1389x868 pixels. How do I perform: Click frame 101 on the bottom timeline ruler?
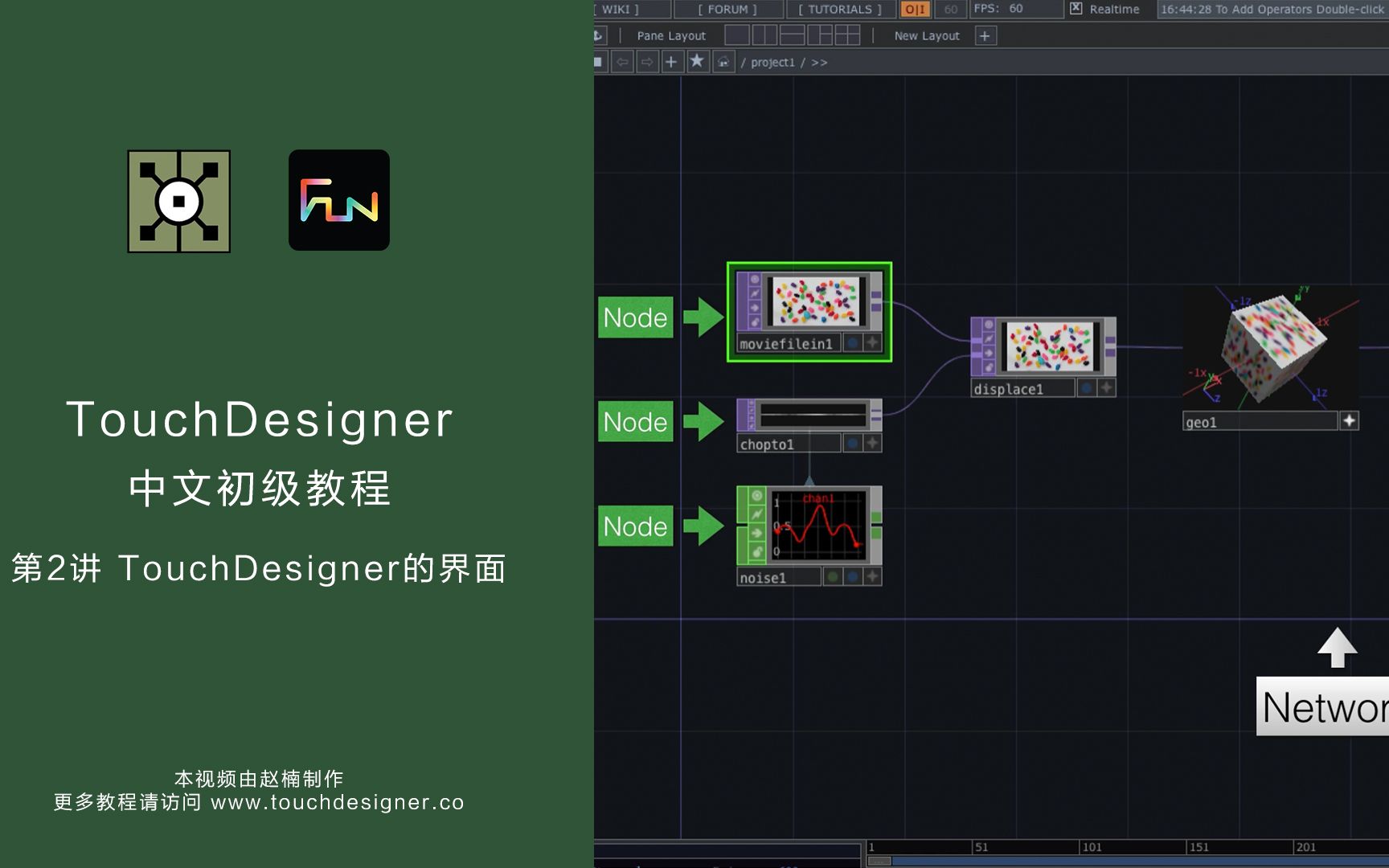pos(1091,846)
